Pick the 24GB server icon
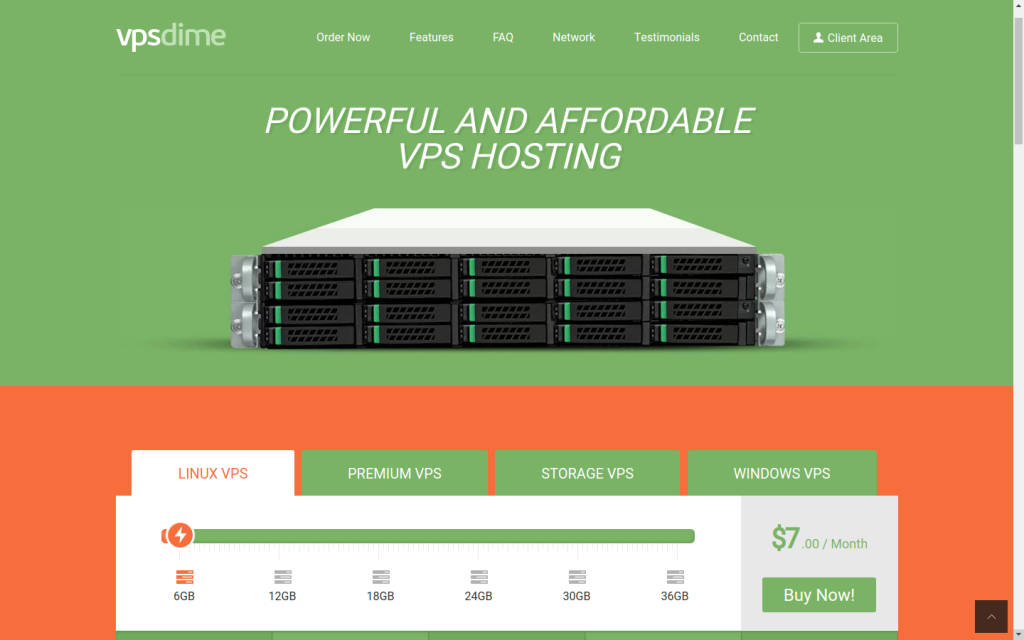Screen dimensions: 1024x640 tap(479, 577)
